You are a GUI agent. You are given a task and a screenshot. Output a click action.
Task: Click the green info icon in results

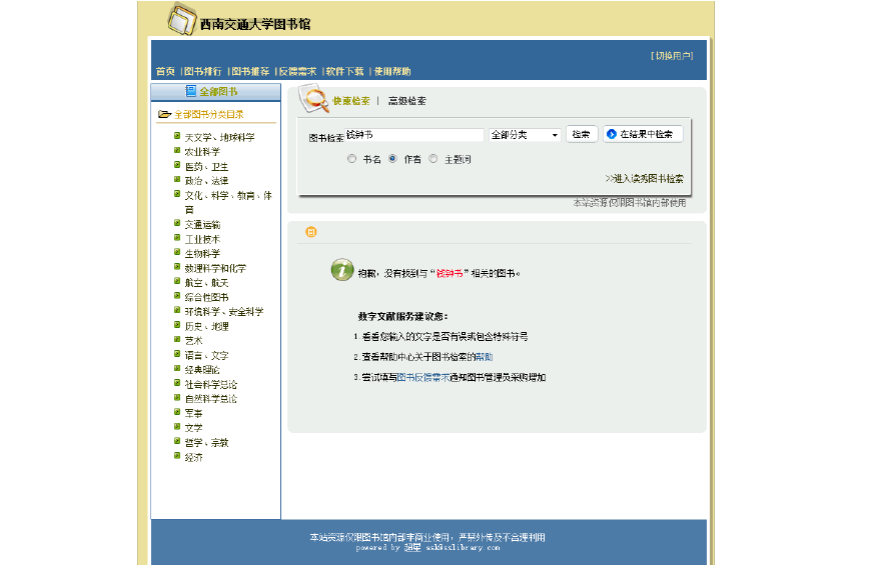[x=342, y=270]
